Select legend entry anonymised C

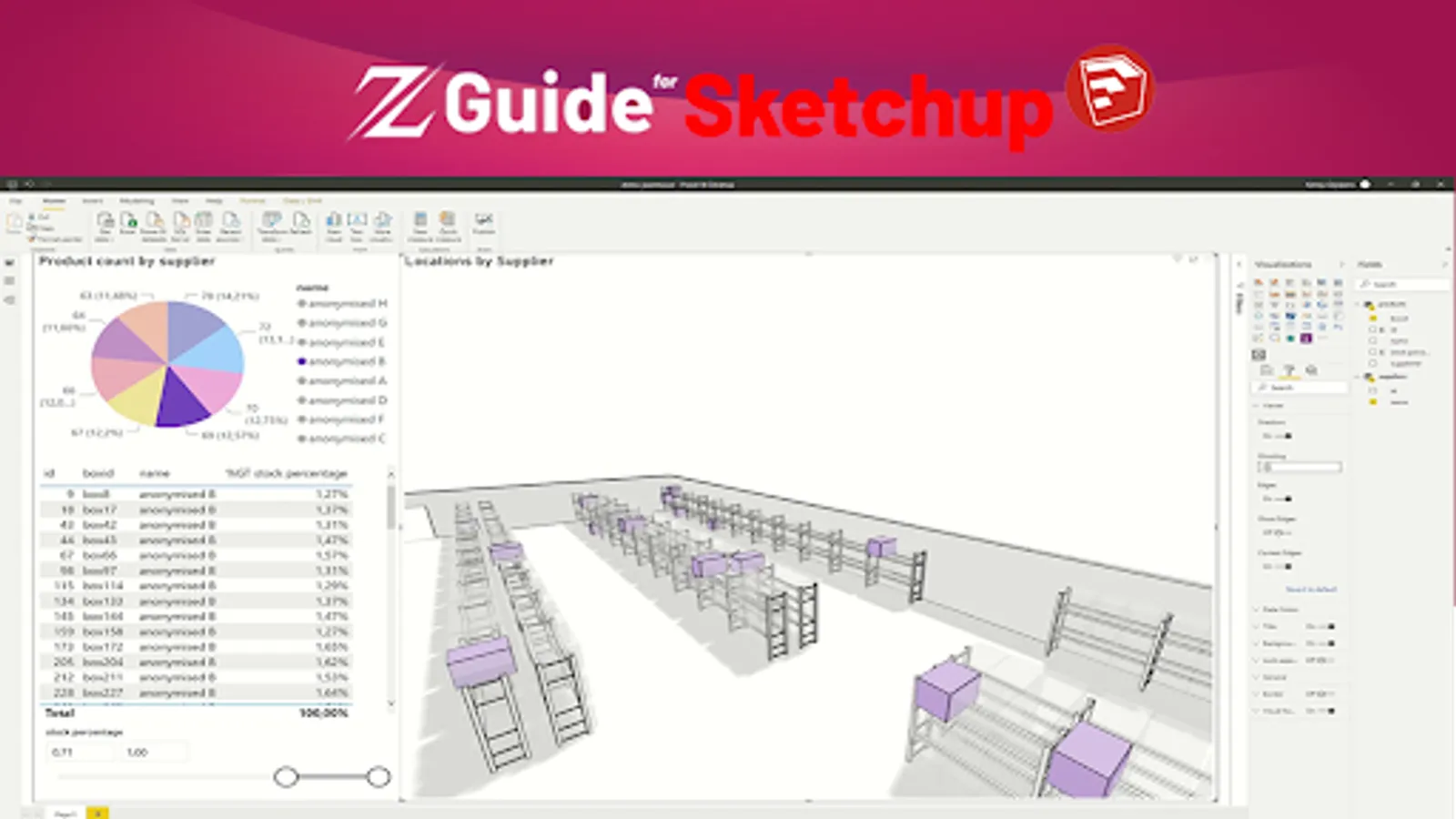342,439
